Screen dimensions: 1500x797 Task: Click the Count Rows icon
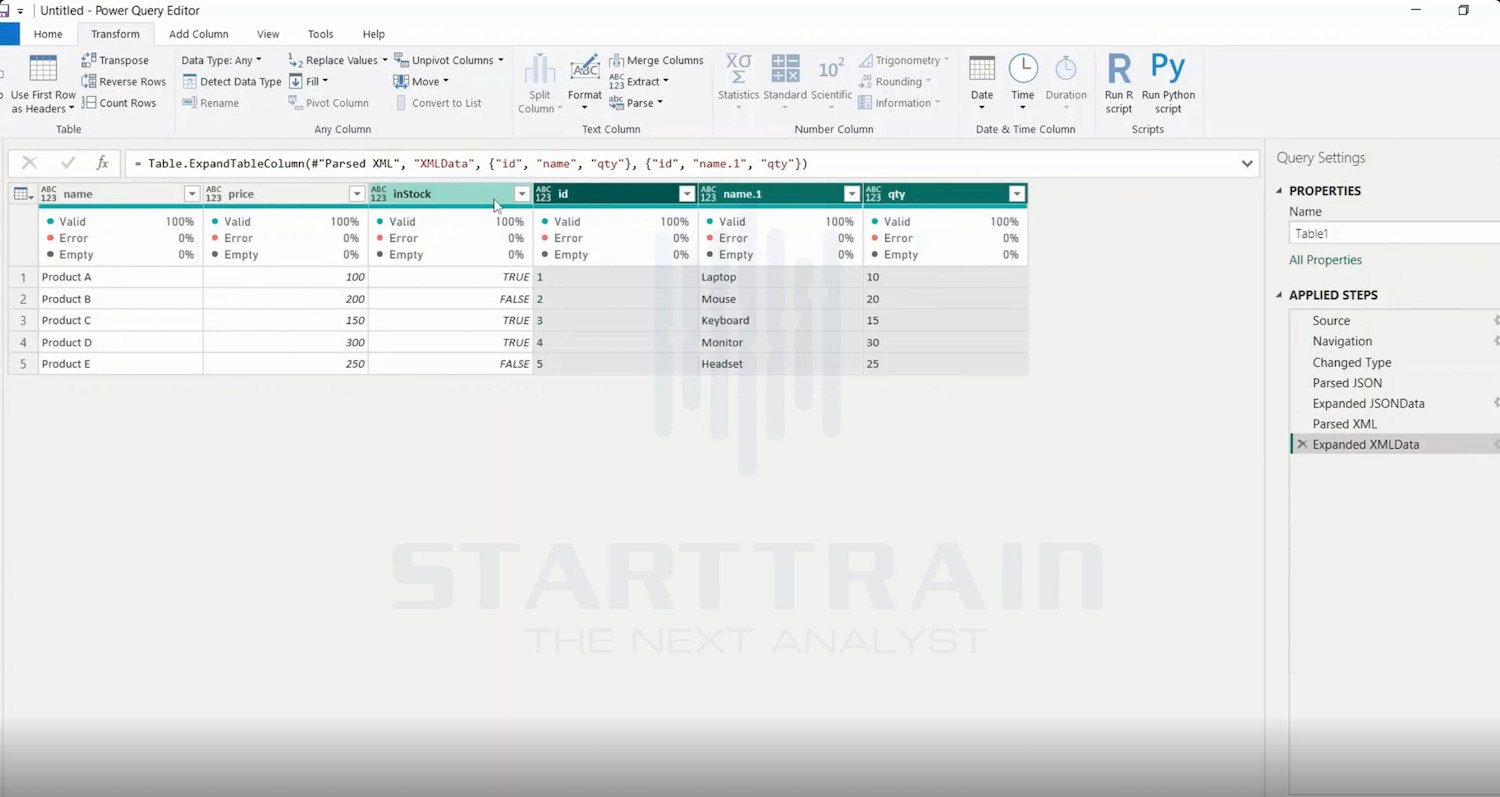[x=89, y=102]
